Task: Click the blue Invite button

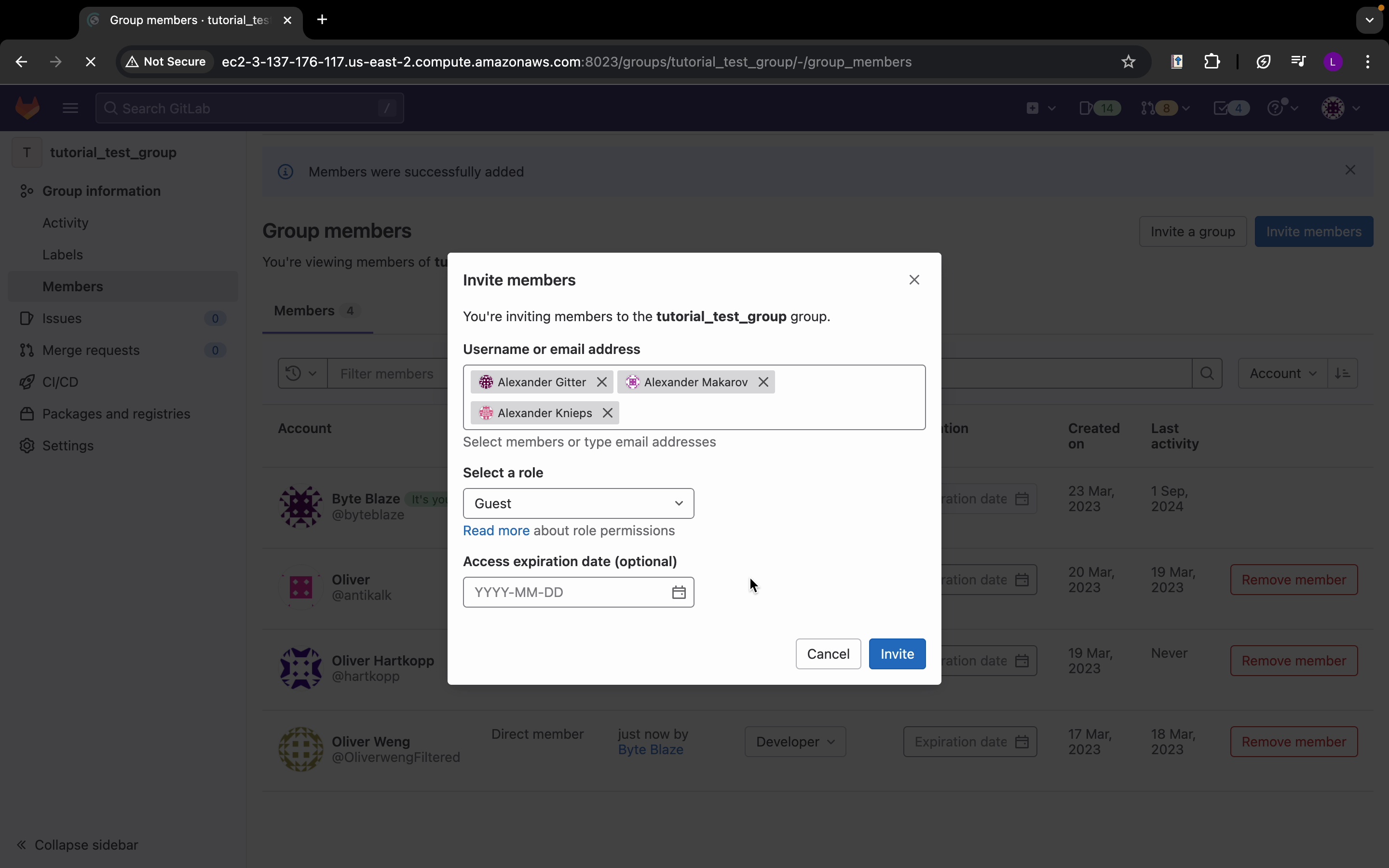Action: pos(897,654)
